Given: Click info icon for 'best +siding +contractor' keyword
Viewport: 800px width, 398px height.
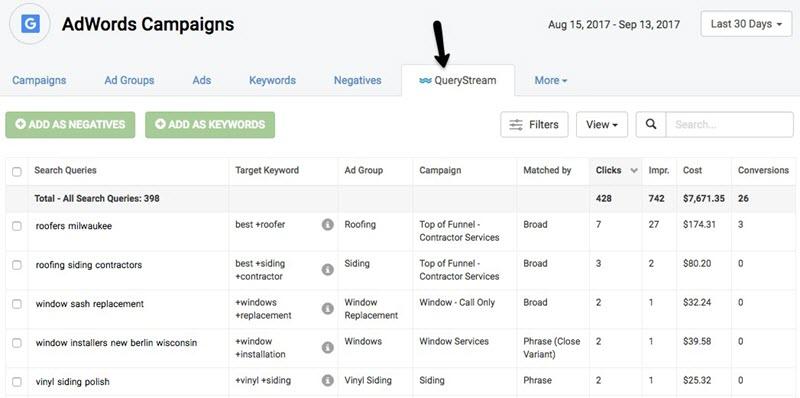Looking at the screenshot, I should click(x=328, y=270).
